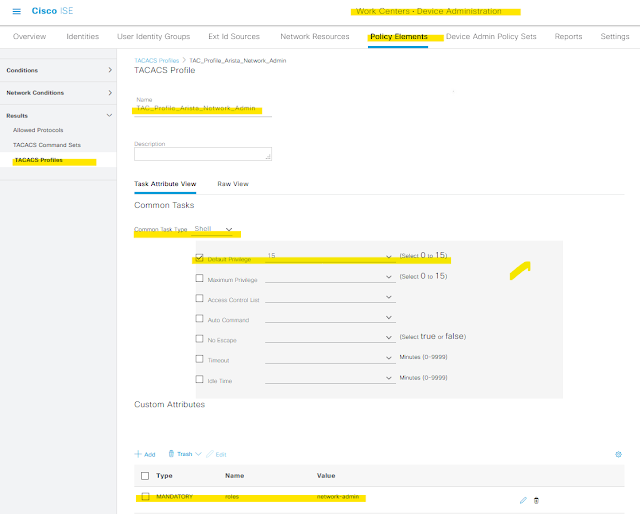Select the Policy Elements tab
640x514 pixels.
(399, 36)
